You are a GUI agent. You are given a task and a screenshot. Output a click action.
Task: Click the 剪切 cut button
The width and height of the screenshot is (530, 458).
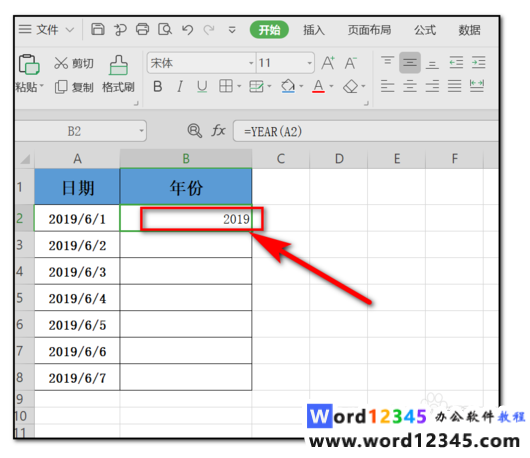(x=74, y=63)
